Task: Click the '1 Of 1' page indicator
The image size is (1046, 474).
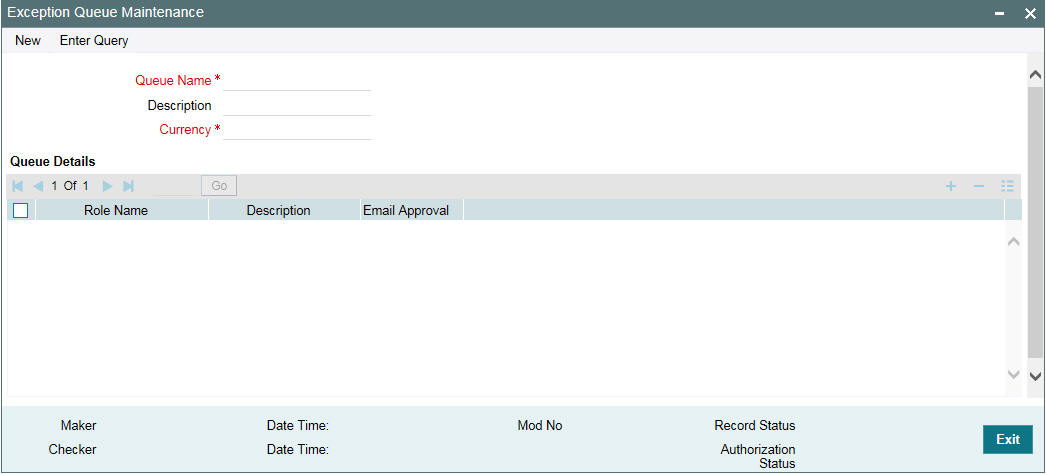Action: tap(70, 186)
